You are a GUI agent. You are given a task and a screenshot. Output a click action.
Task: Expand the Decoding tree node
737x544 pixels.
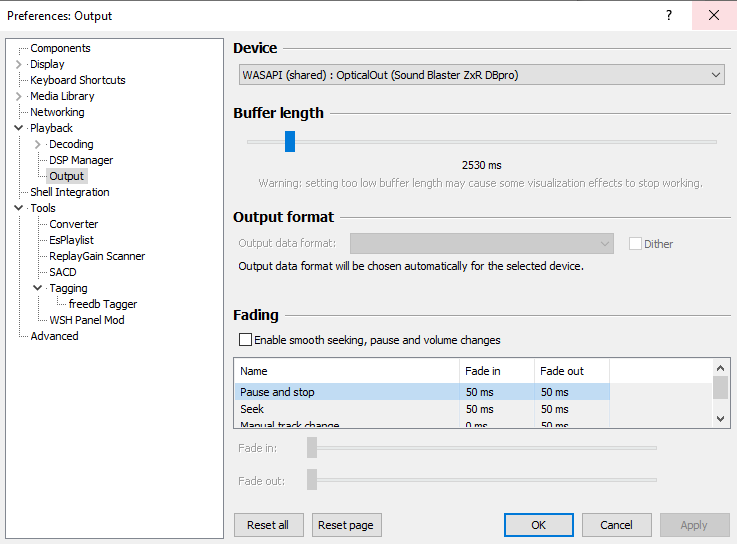tap(38, 144)
